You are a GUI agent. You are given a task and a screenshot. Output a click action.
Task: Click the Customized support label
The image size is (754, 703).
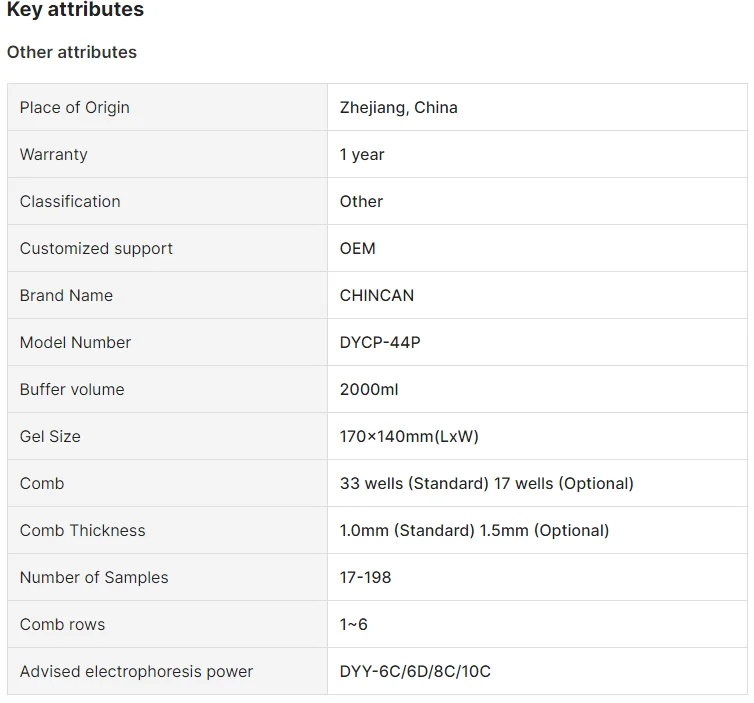click(x=96, y=248)
